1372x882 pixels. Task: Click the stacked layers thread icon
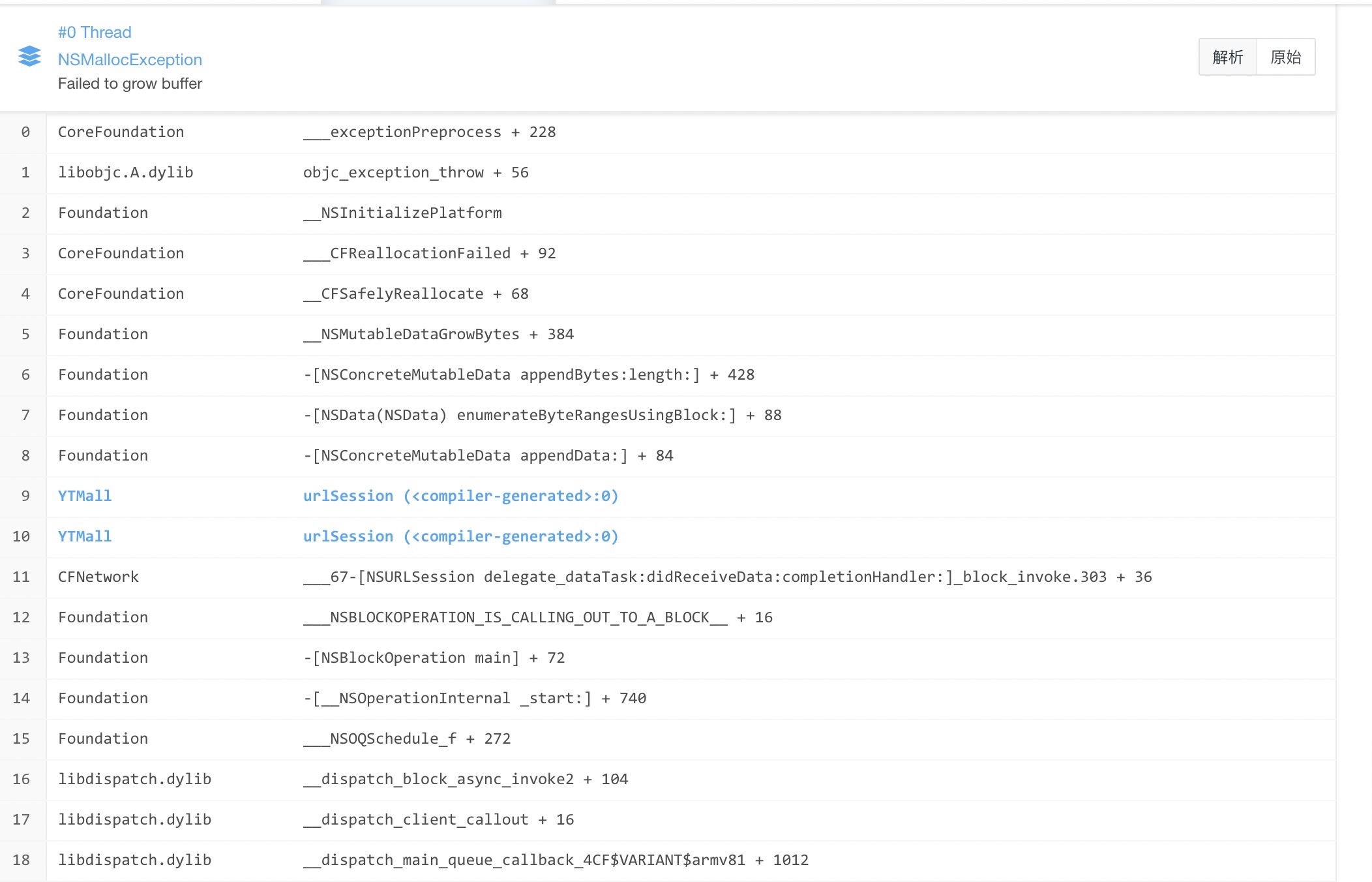(x=29, y=56)
